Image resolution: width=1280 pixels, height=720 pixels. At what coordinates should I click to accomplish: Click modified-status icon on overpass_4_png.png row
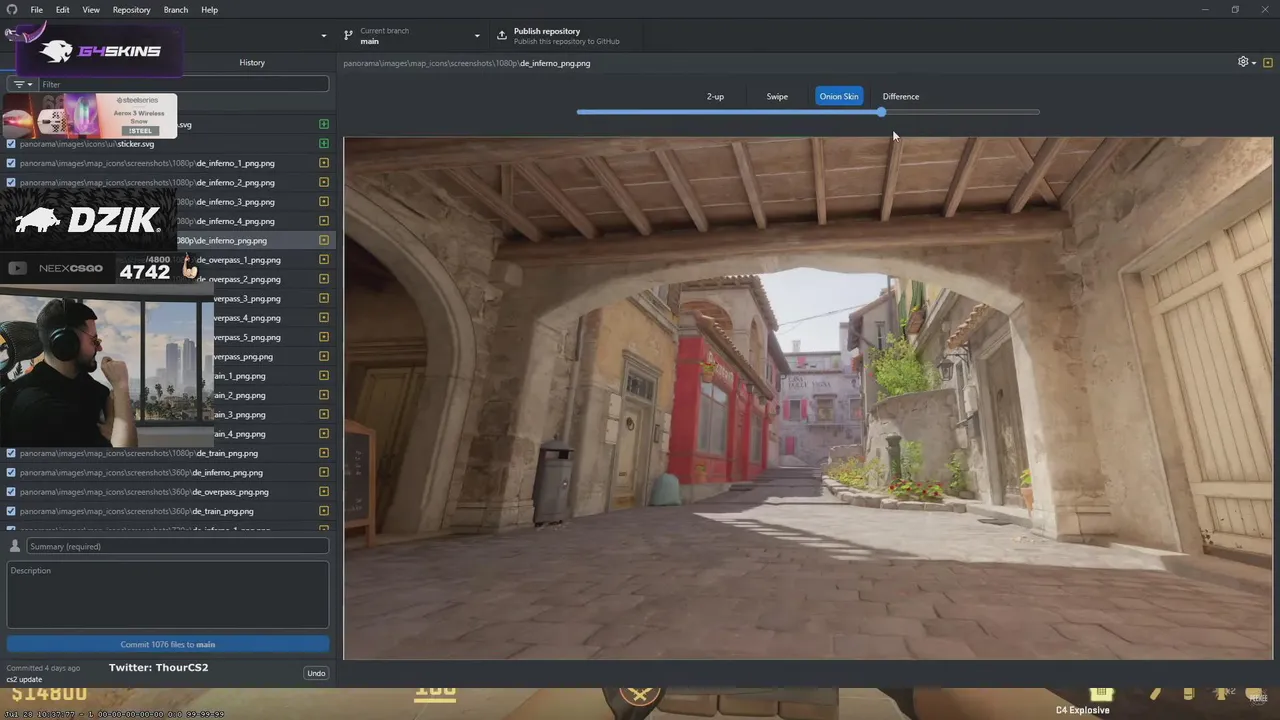point(324,317)
